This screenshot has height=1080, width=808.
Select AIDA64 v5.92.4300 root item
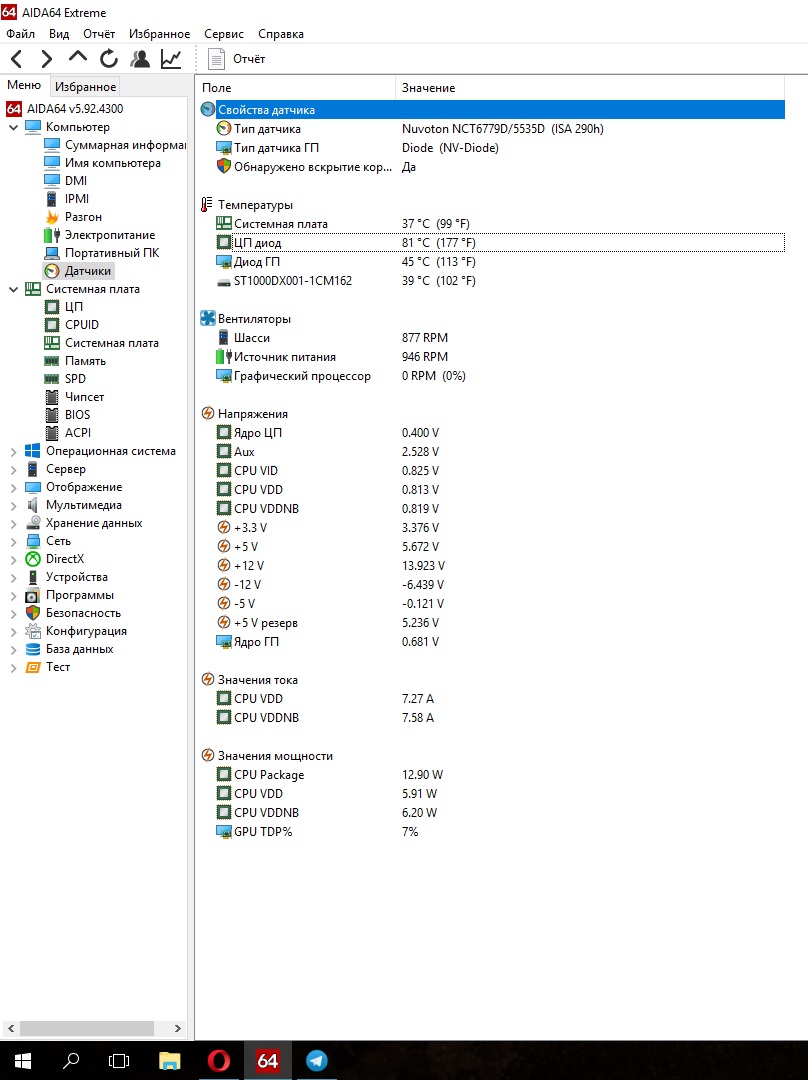click(x=65, y=109)
